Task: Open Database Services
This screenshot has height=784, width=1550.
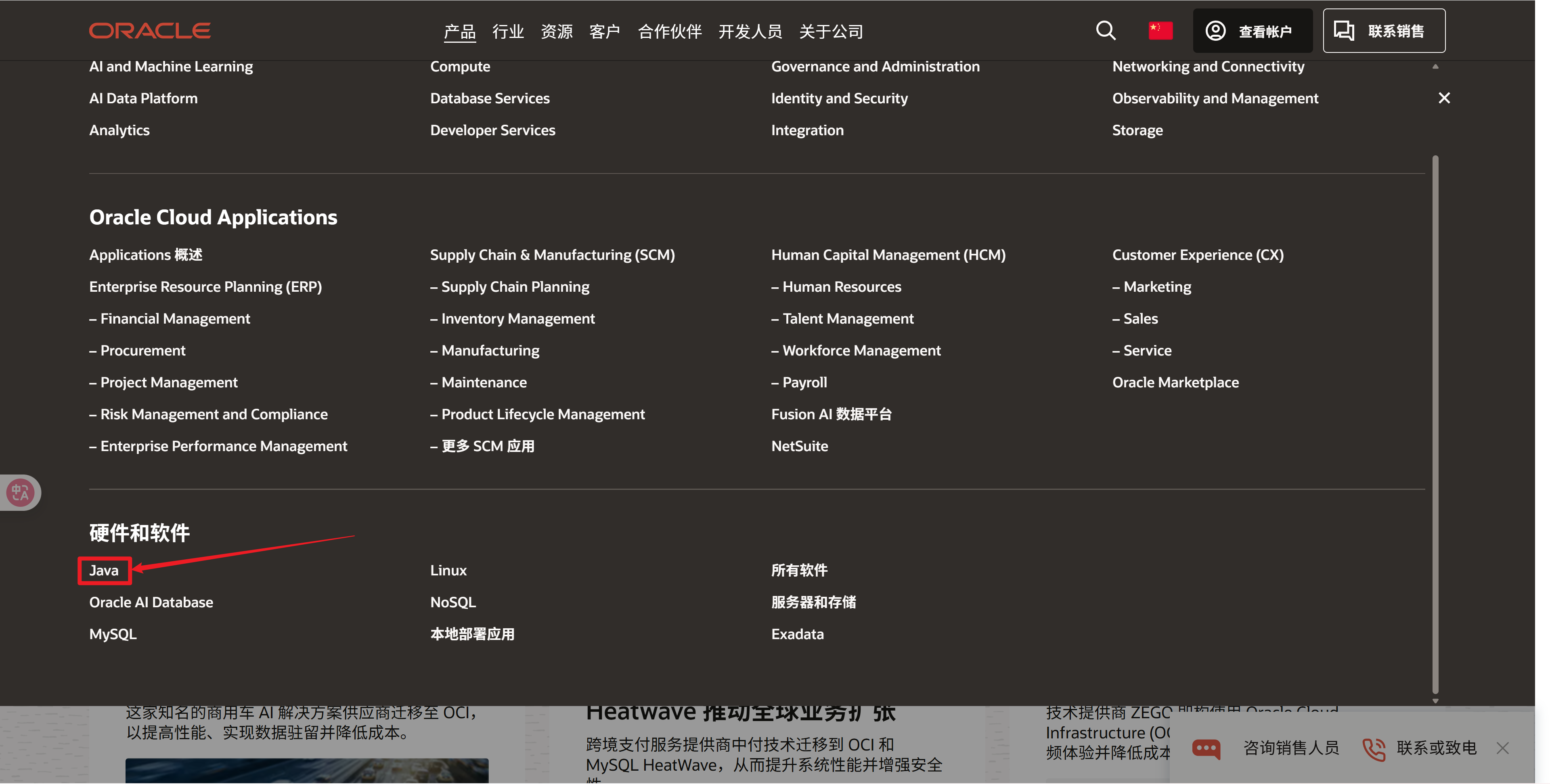Action: pos(490,98)
